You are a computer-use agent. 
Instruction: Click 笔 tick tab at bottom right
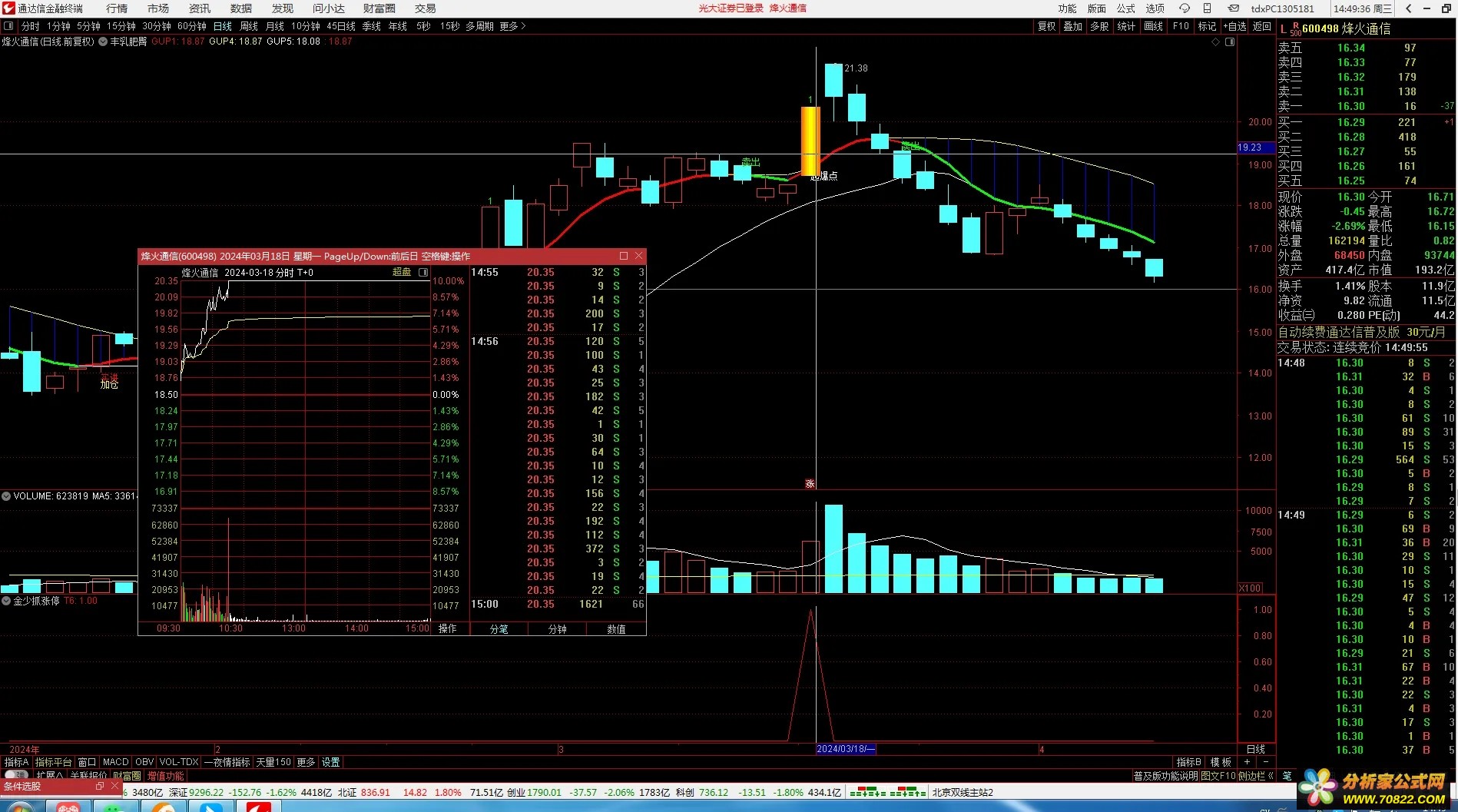[x=1287, y=776]
